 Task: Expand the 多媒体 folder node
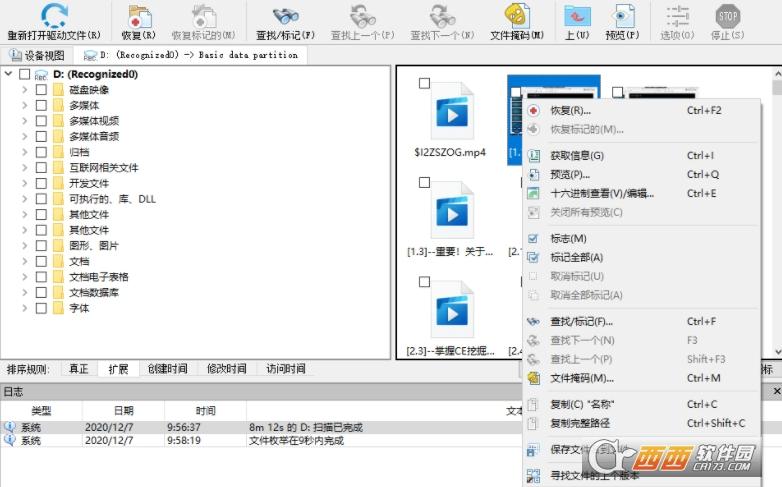tap(24, 105)
